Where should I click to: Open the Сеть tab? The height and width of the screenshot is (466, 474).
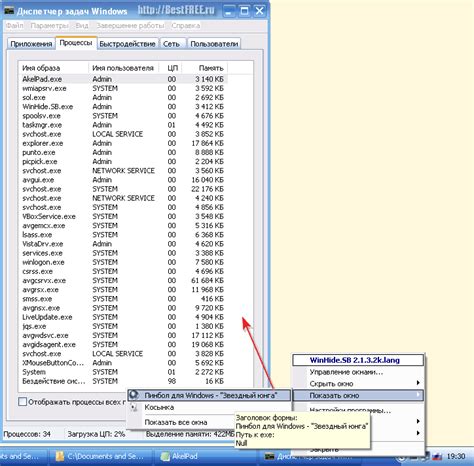[x=171, y=44]
